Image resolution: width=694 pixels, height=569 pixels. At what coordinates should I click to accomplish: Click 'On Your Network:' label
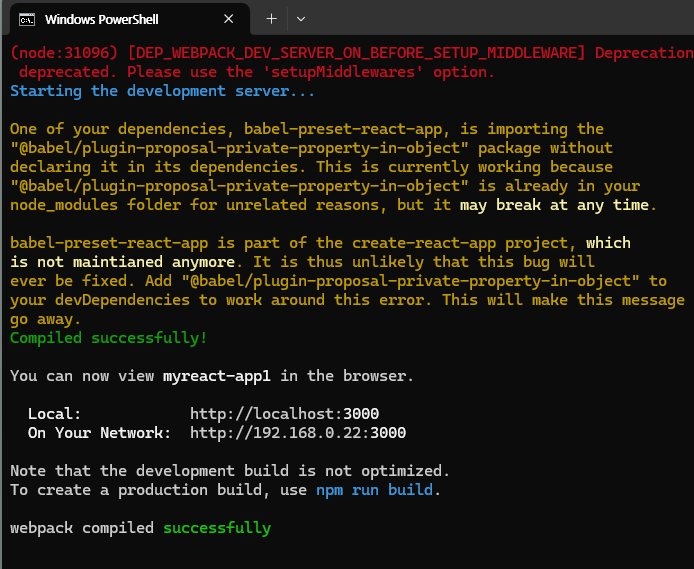pos(99,433)
